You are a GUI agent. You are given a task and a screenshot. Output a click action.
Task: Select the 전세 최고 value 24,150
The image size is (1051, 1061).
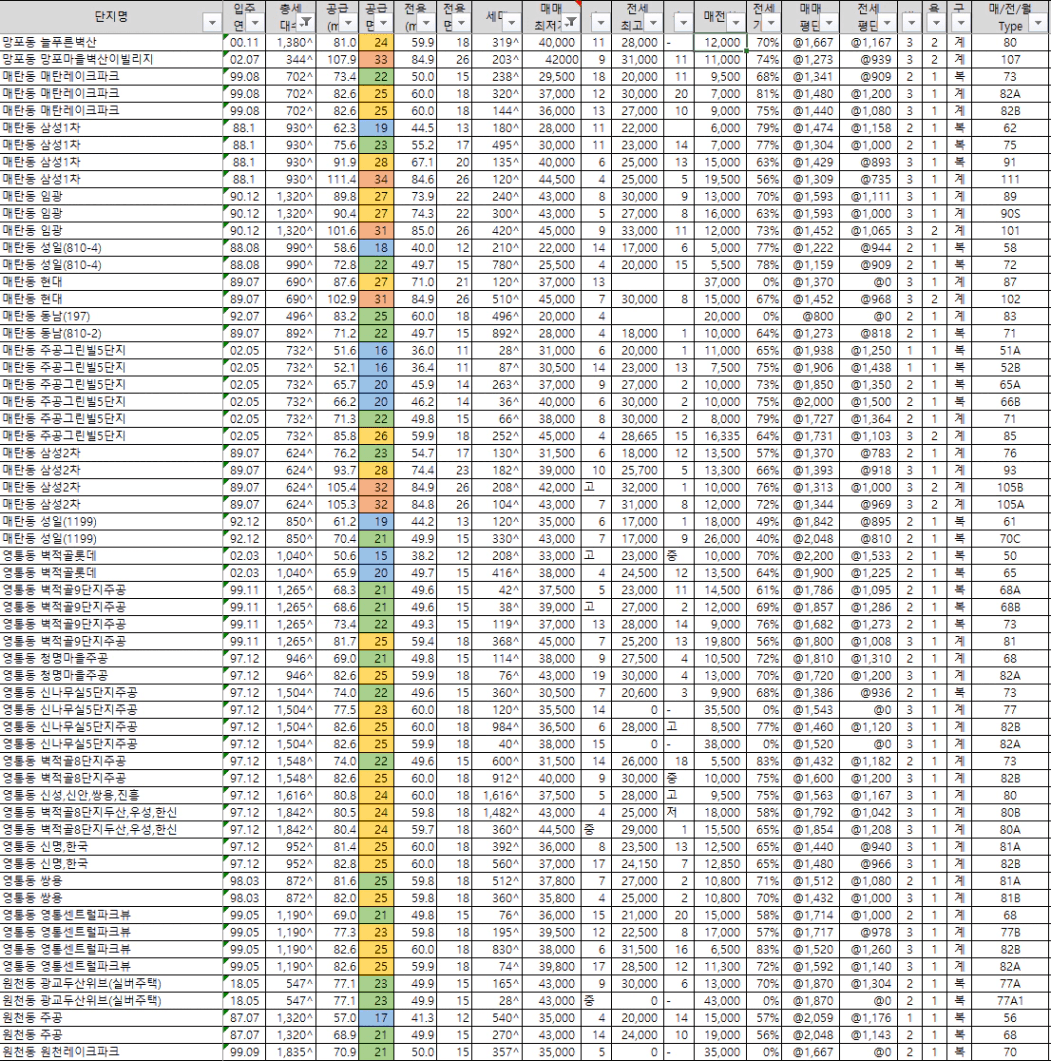(x=638, y=864)
